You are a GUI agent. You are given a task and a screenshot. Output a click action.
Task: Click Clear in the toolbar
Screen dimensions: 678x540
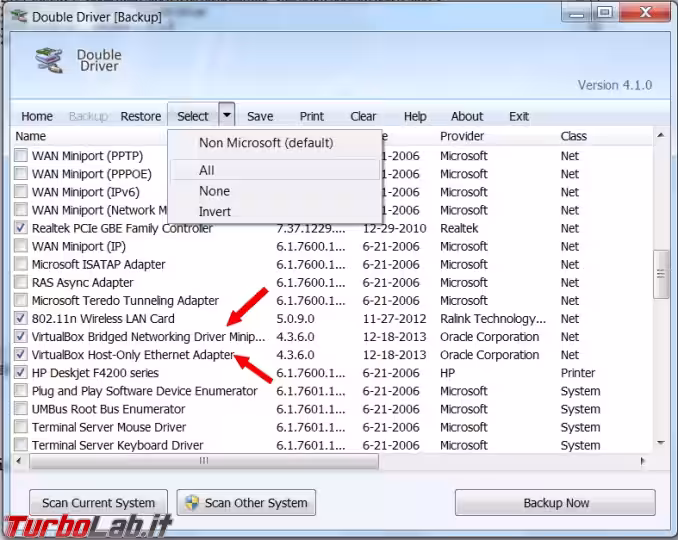click(x=363, y=116)
